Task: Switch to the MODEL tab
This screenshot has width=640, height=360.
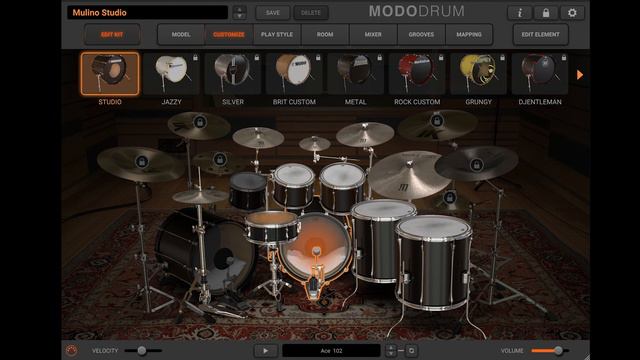Action: click(181, 34)
